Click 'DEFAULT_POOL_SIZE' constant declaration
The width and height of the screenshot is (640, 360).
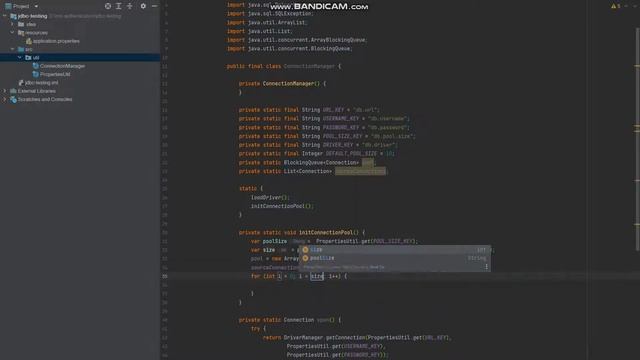pos(351,153)
